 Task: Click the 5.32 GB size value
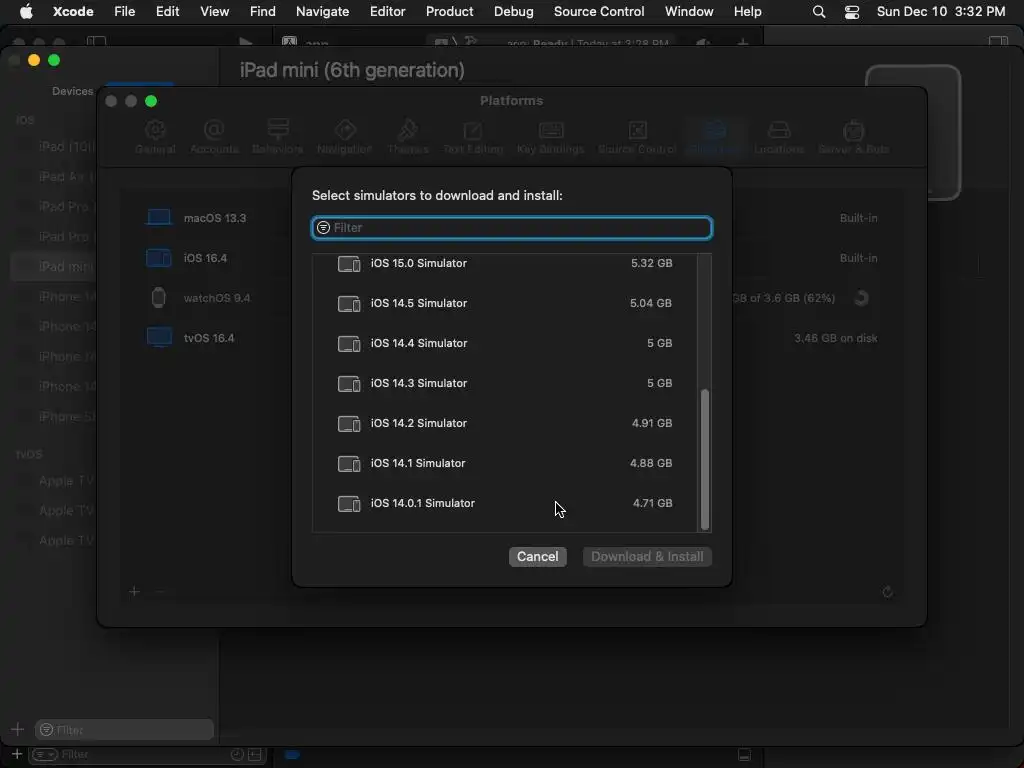651,263
